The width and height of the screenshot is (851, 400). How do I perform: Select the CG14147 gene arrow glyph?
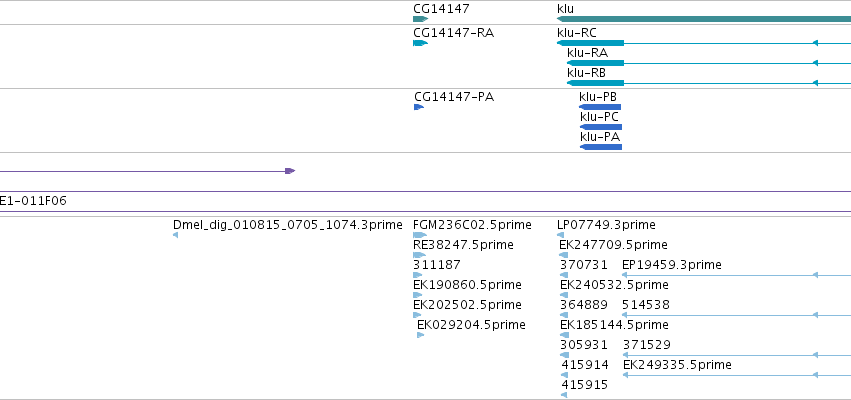click(421, 19)
